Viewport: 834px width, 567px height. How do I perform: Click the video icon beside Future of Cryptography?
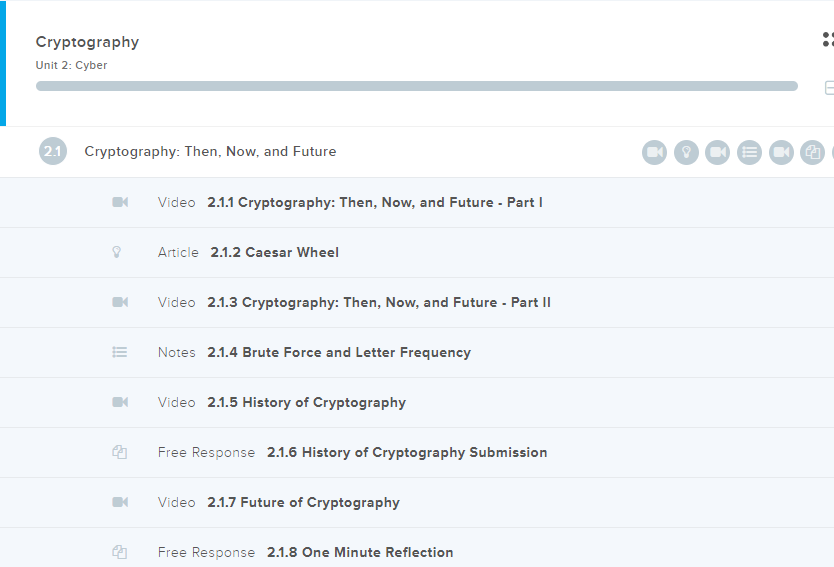coord(120,502)
